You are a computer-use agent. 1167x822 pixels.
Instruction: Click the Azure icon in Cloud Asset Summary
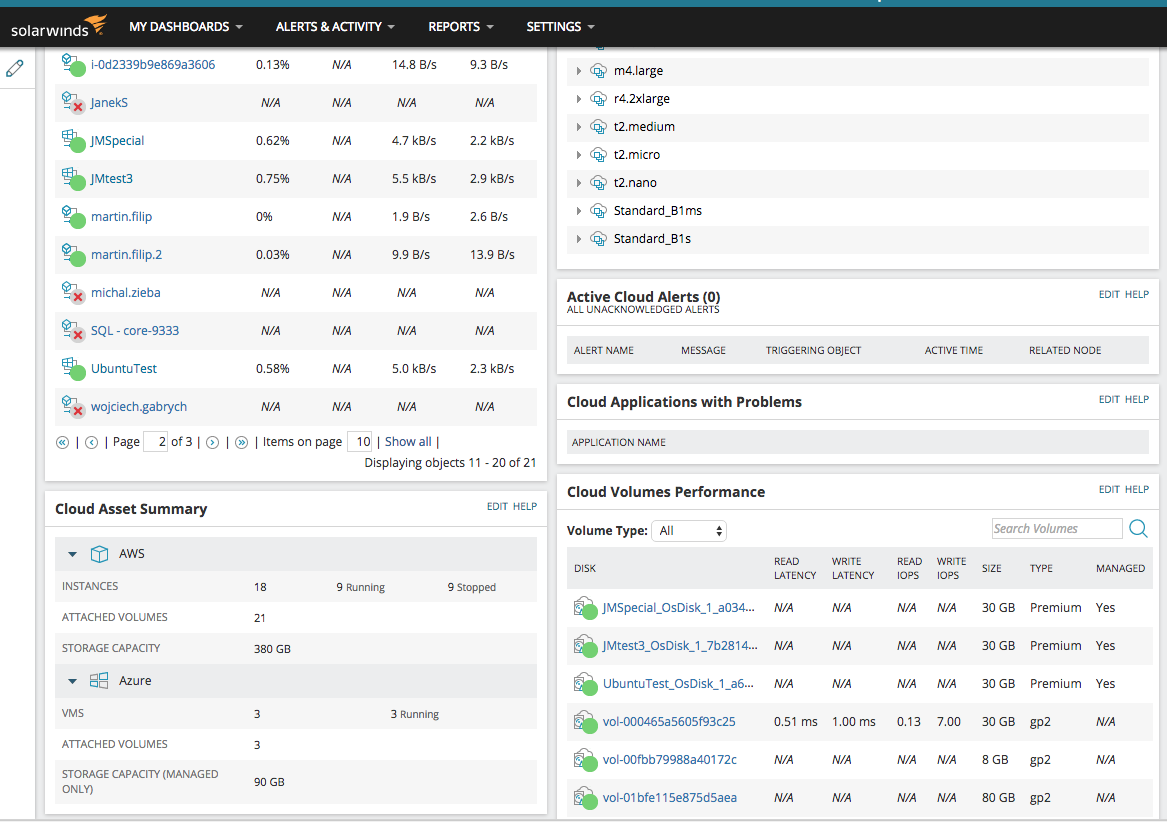click(x=99, y=680)
